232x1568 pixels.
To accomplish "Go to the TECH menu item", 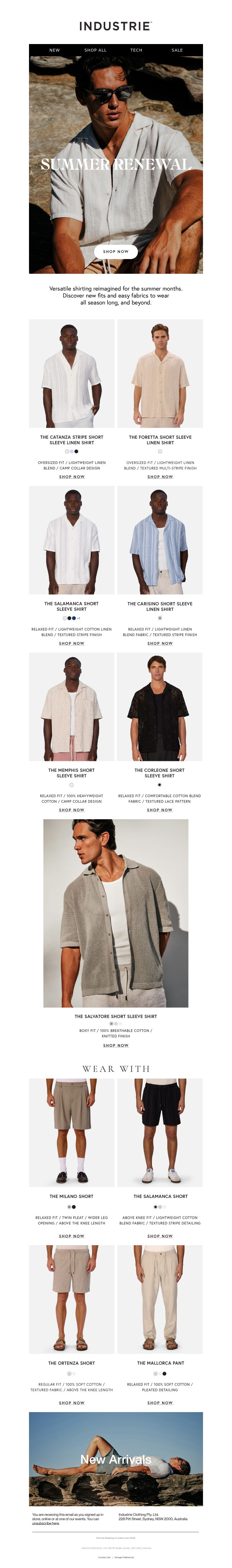I will pos(136,50).
